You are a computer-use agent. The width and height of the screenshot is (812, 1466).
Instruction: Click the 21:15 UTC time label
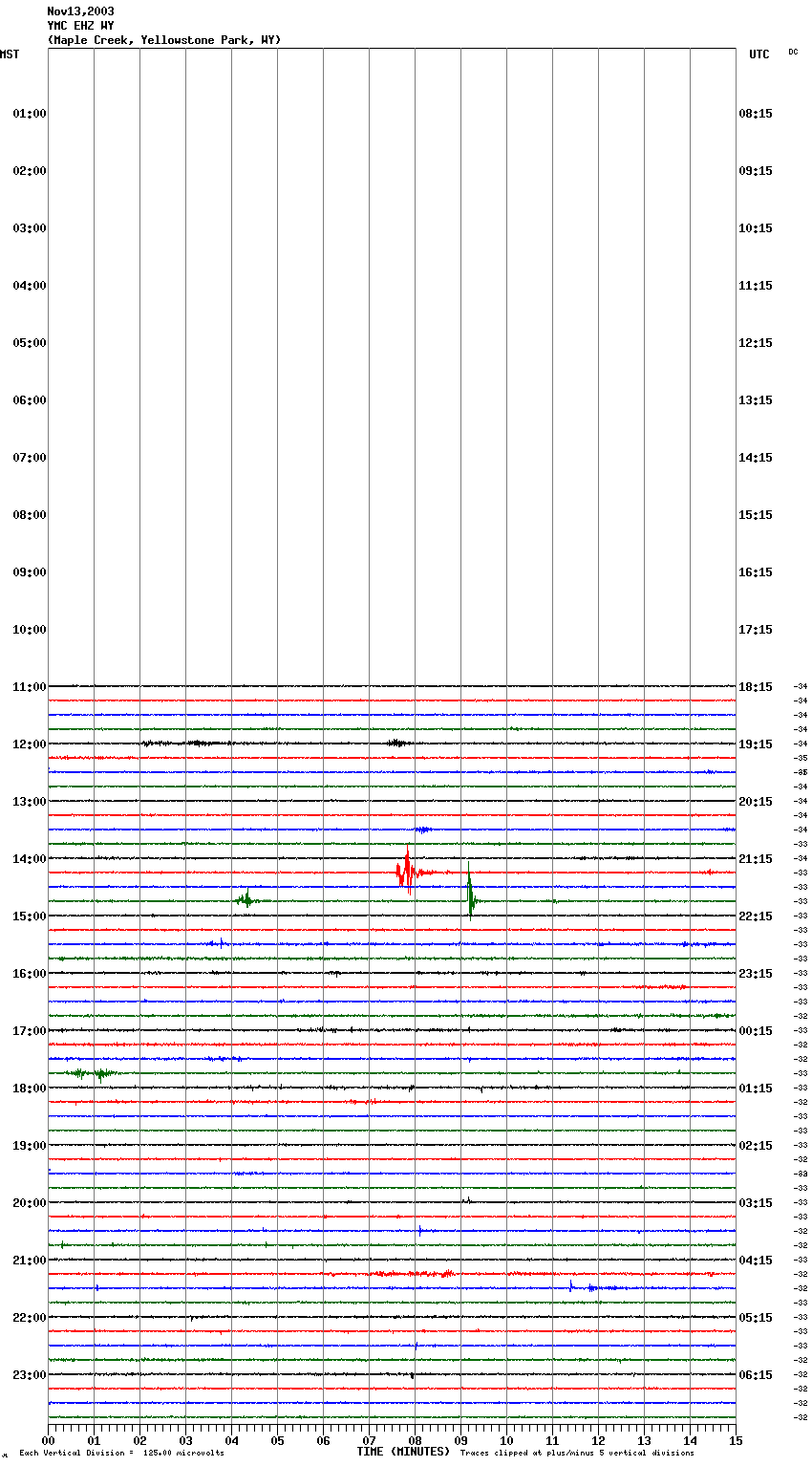point(756,859)
